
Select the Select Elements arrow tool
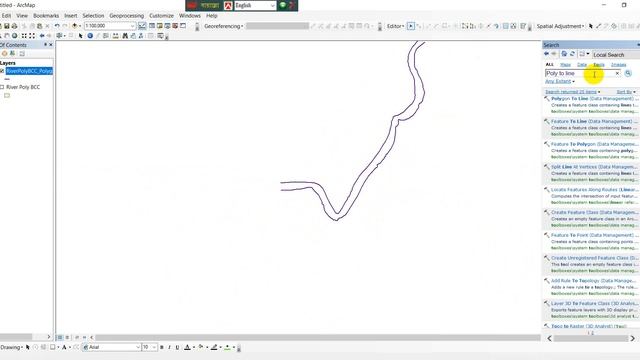80,36
